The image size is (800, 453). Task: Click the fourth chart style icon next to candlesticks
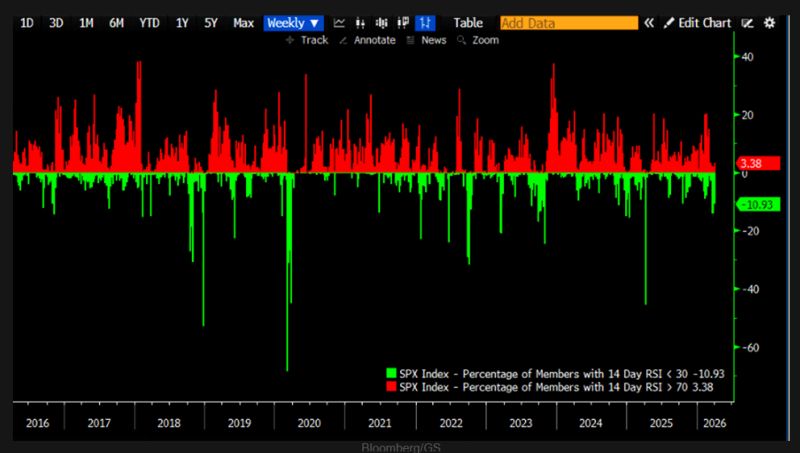coord(403,22)
